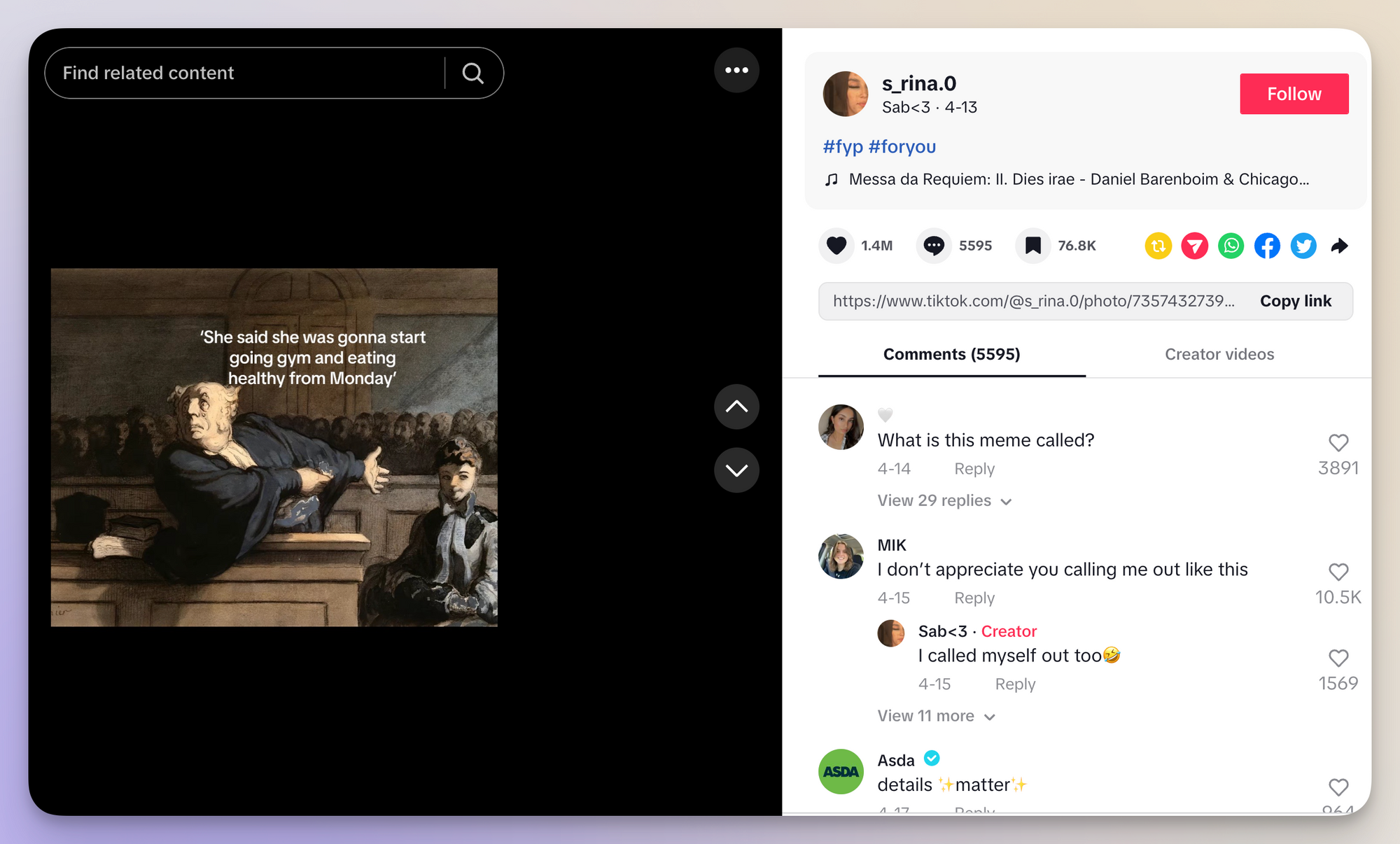The width and height of the screenshot is (1400, 844).
Task: Click the search magnifier icon
Action: (x=471, y=72)
